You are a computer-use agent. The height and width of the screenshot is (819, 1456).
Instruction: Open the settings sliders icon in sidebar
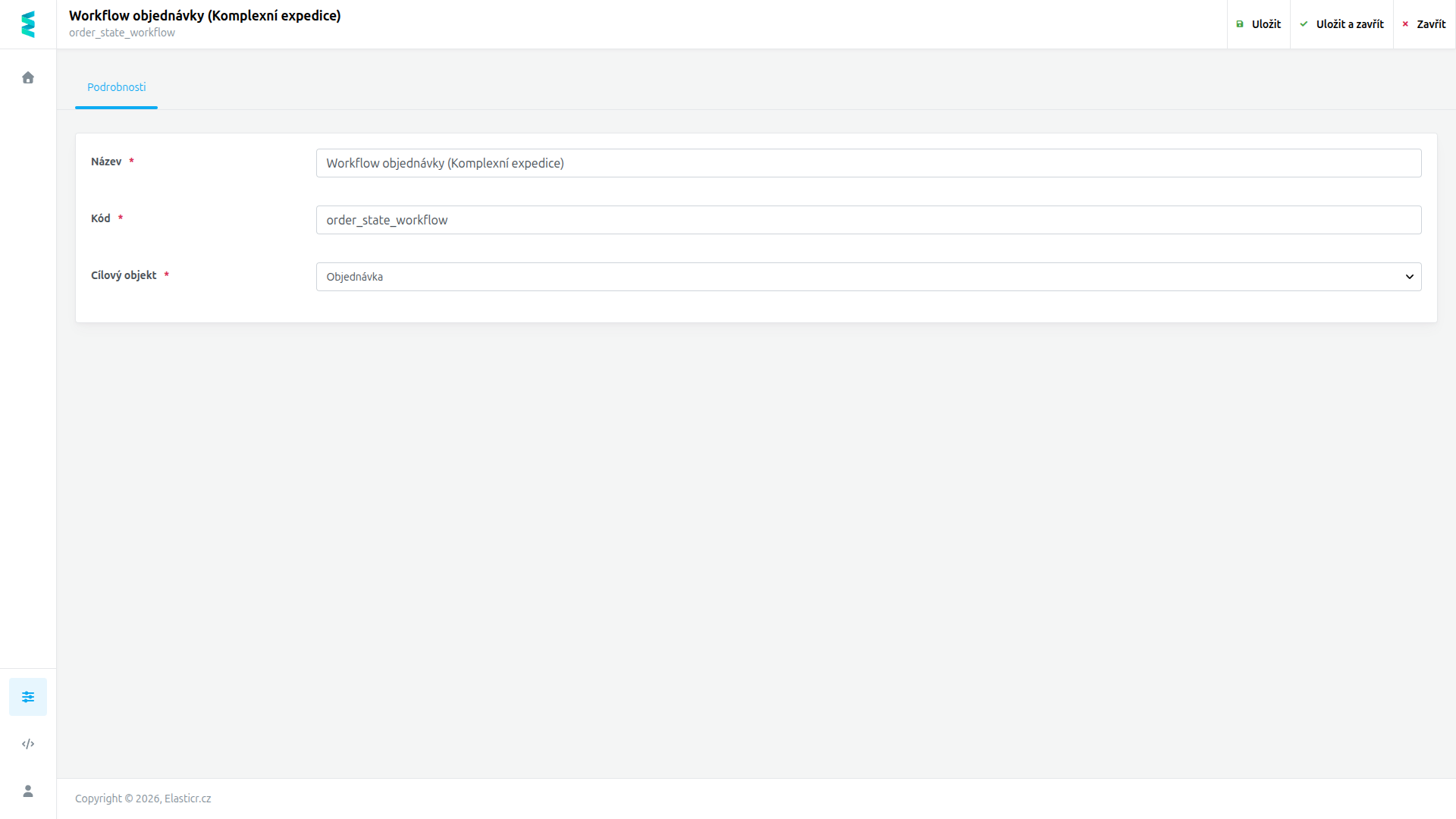[x=28, y=697]
